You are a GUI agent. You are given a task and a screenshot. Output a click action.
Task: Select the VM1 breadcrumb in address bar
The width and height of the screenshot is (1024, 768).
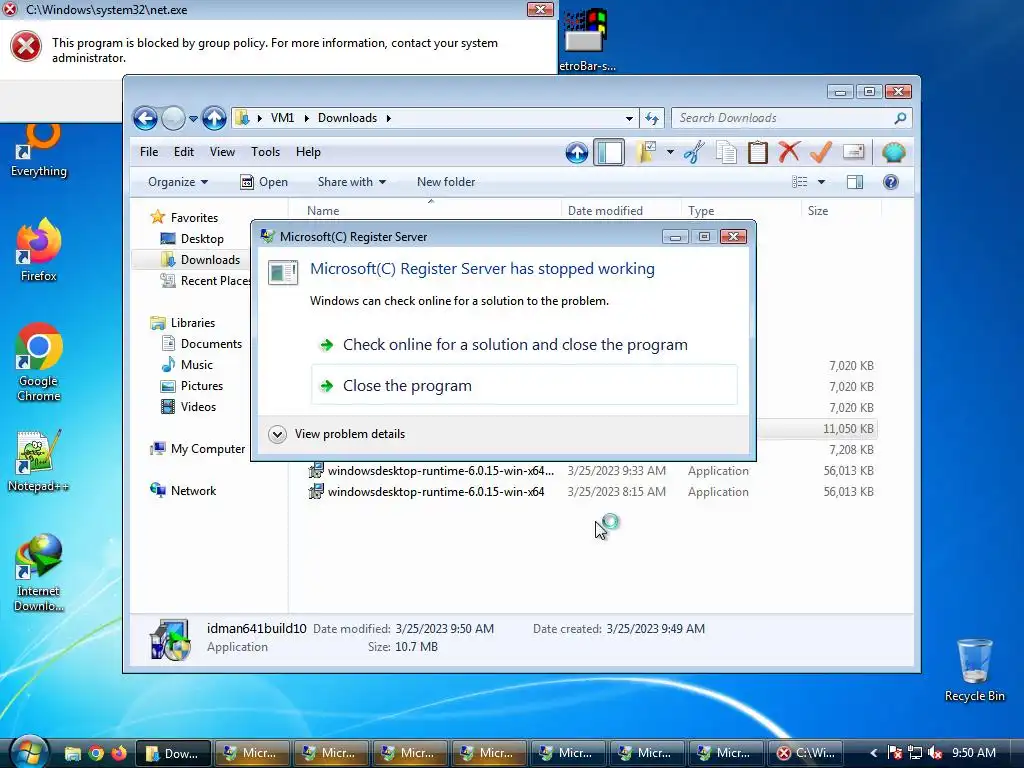282,118
